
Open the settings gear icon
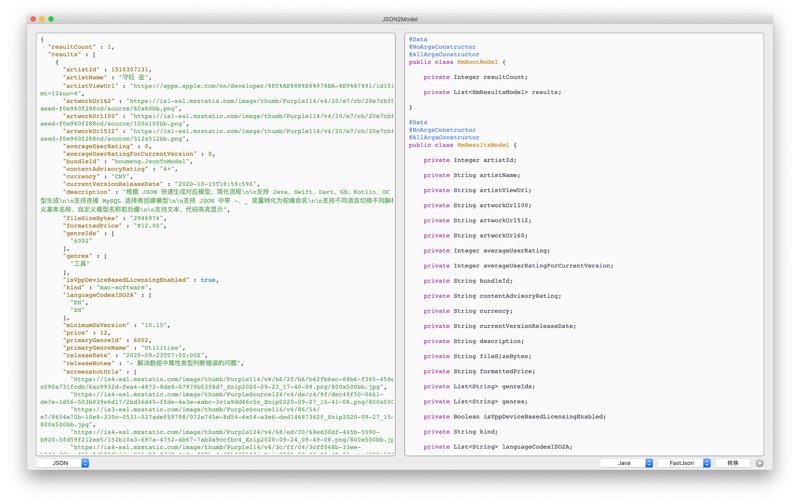click(x=759, y=463)
